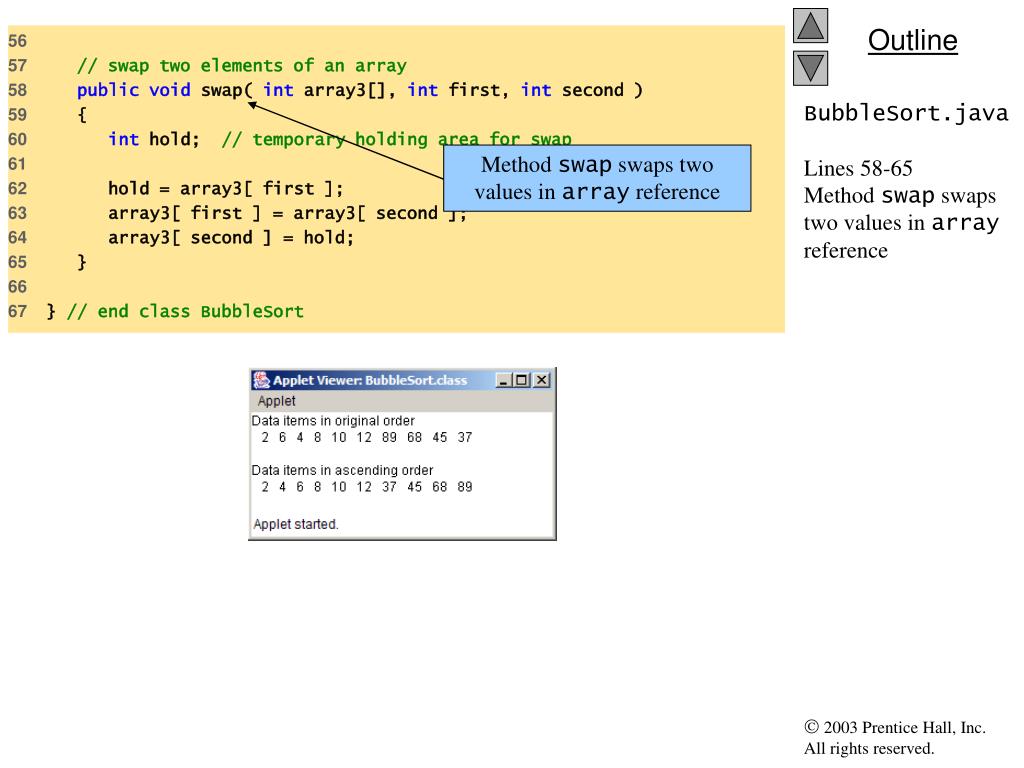Click the up arrow navigation icon

tap(810, 27)
